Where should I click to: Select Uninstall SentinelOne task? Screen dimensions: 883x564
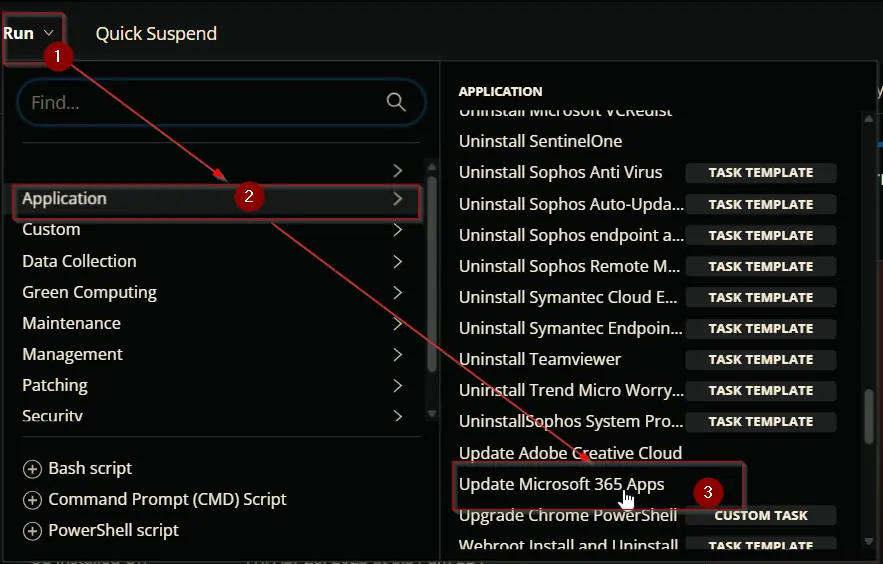tap(541, 141)
